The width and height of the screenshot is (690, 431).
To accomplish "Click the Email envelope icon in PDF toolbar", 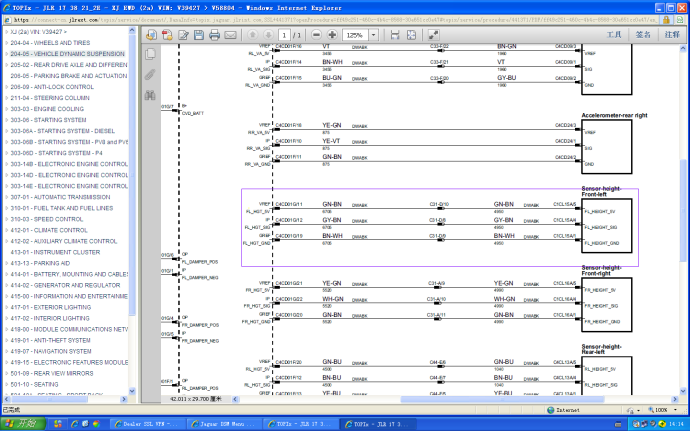I will click(231, 35).
